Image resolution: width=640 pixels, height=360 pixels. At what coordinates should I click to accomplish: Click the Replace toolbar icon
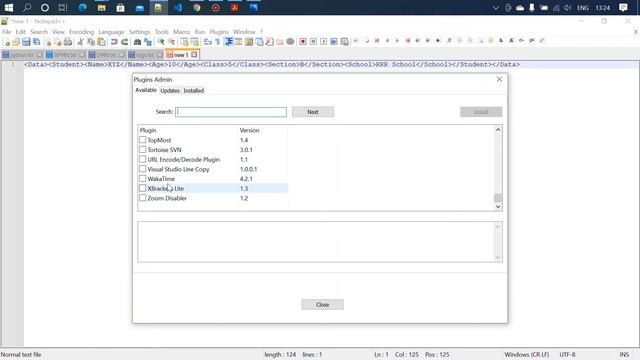(x=148, y=42)
